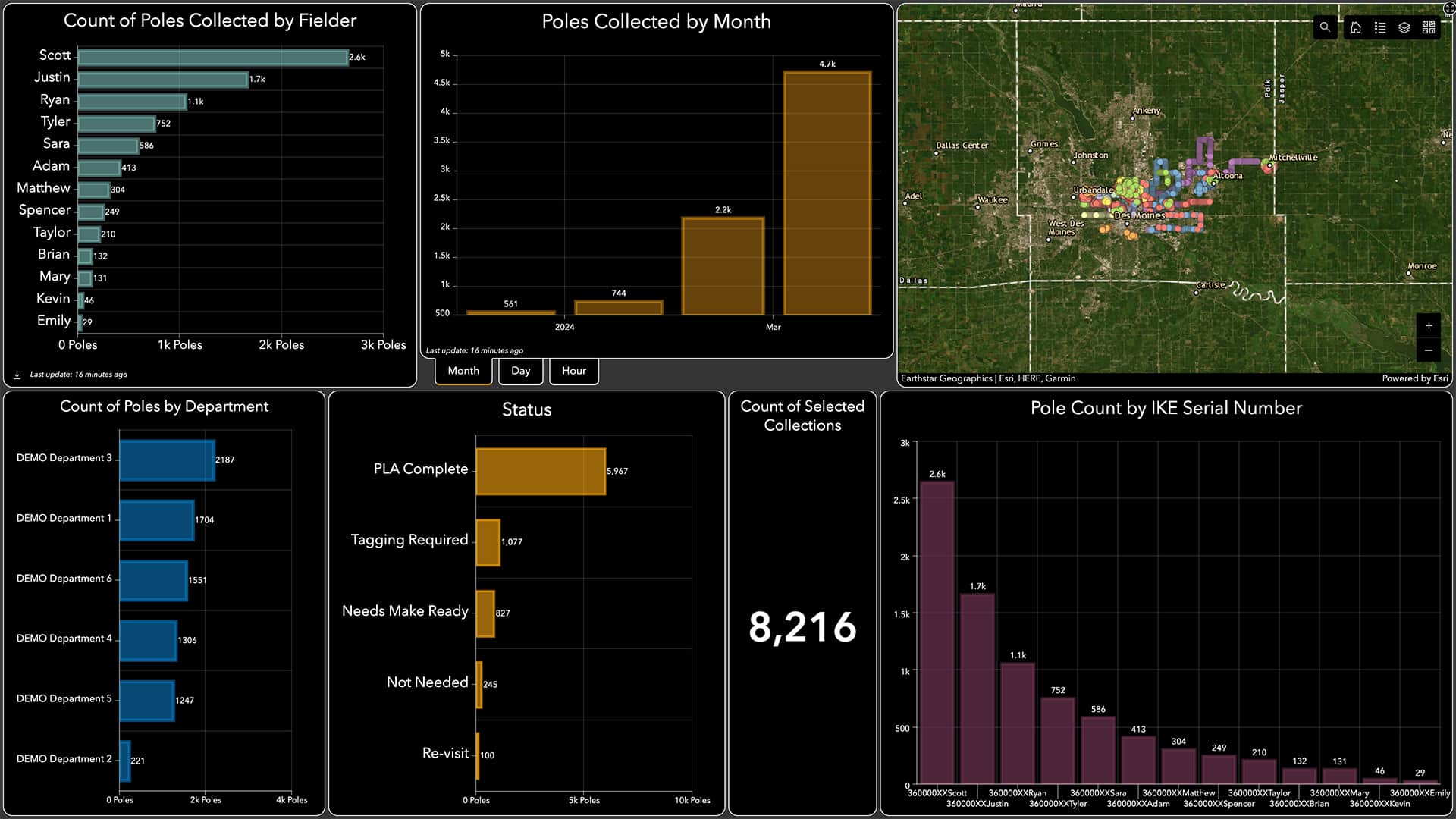Open the map search tool
Viewport: 1456px width, 819px height.
[x=1326, y=27]
